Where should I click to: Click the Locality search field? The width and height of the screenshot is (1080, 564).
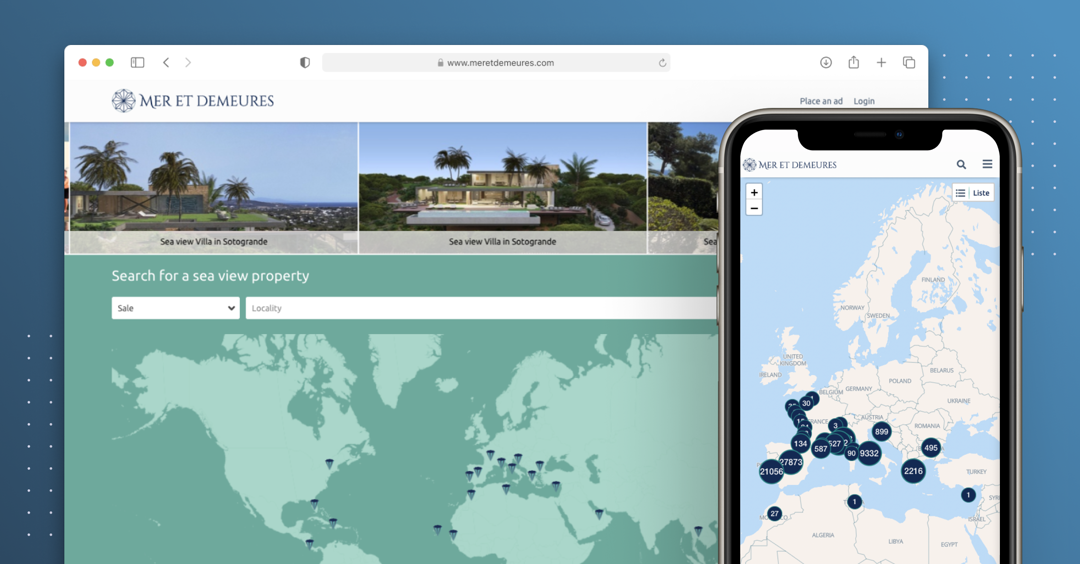pos(482,308)
